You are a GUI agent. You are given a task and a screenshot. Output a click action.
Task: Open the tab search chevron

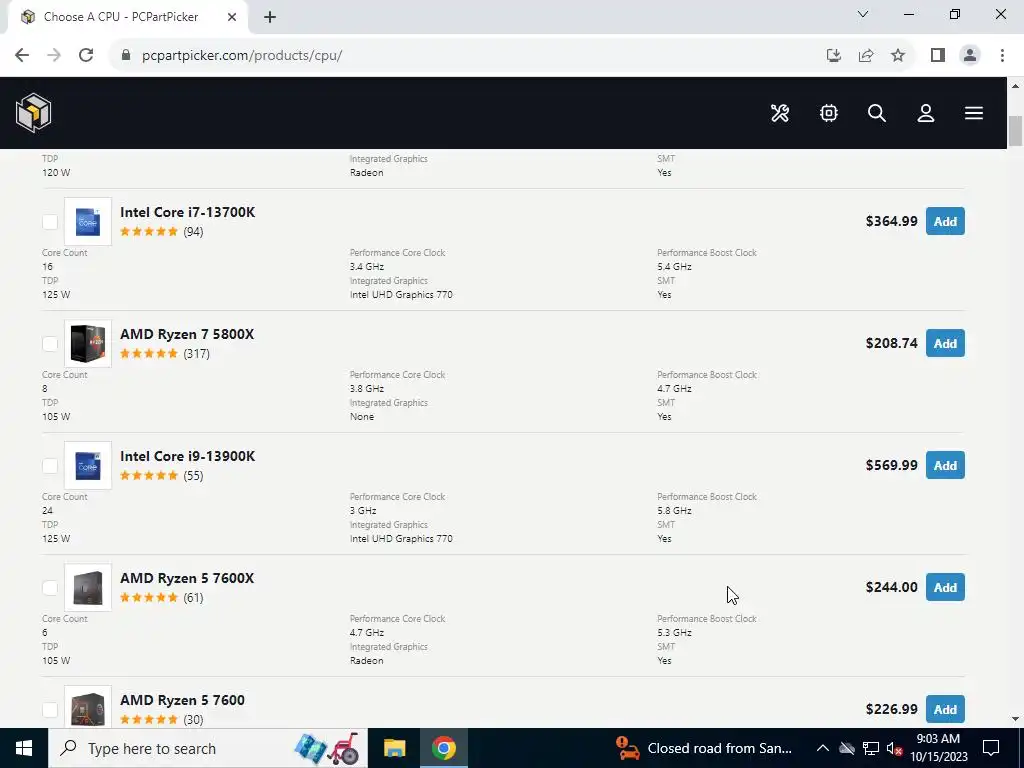[863, 14]
